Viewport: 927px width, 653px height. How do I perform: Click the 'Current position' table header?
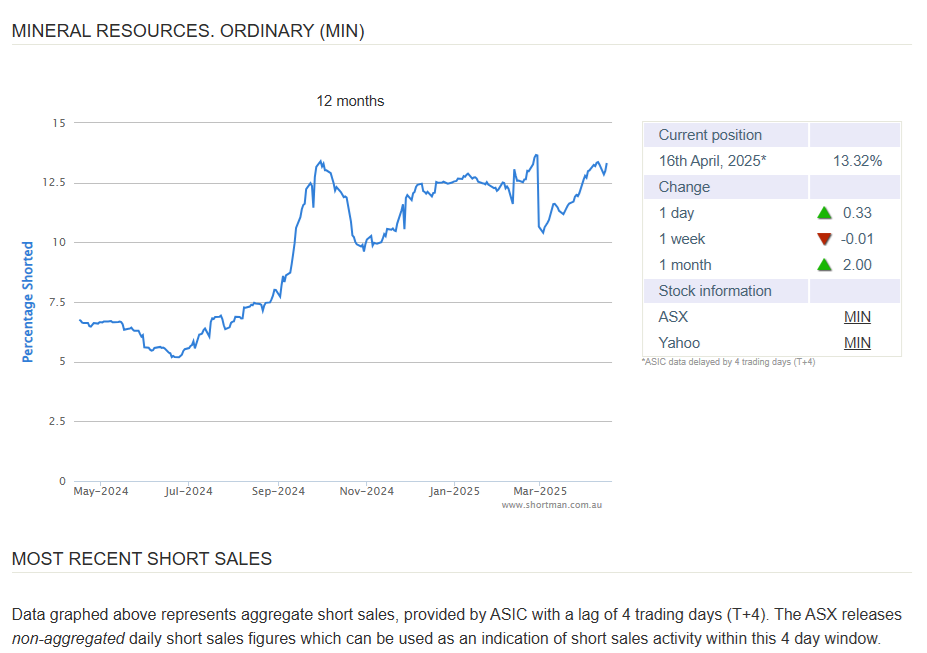tap(710, 135)
